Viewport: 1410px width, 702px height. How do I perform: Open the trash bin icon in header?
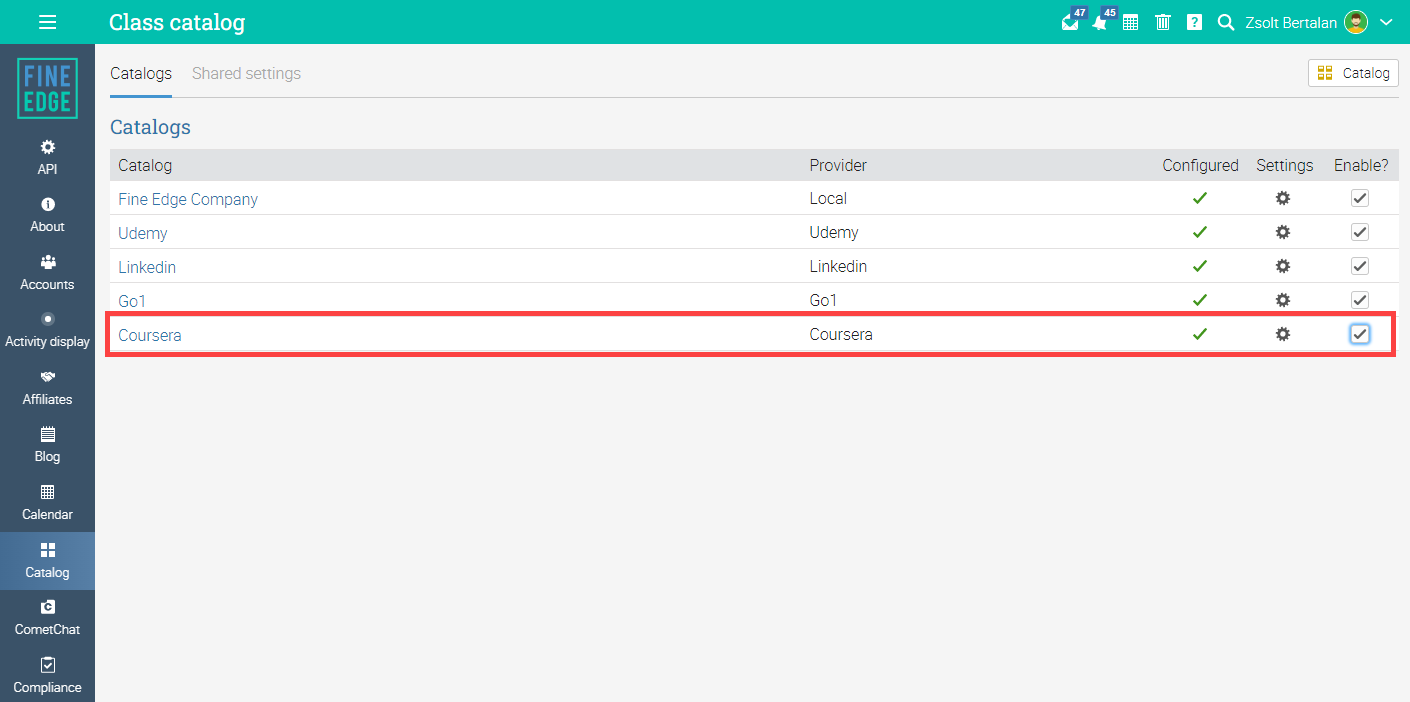coord(1163,22)
